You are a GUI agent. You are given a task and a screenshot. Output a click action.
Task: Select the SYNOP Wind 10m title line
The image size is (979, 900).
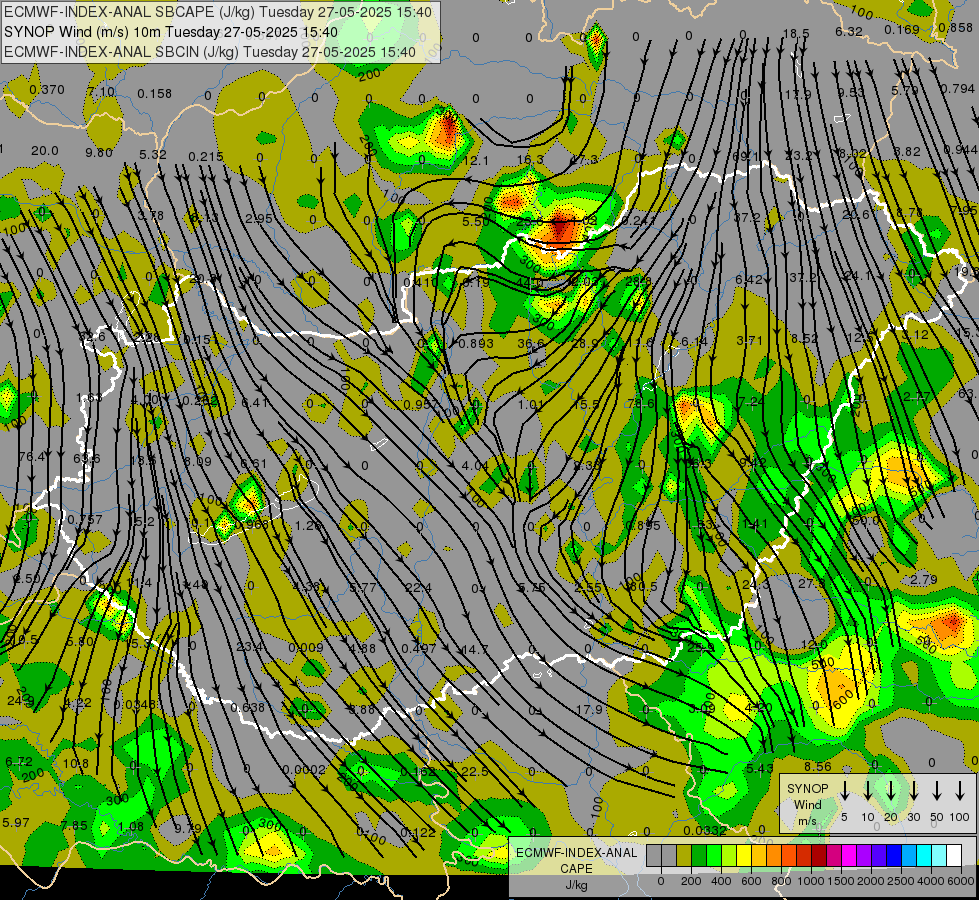point(170,32)
